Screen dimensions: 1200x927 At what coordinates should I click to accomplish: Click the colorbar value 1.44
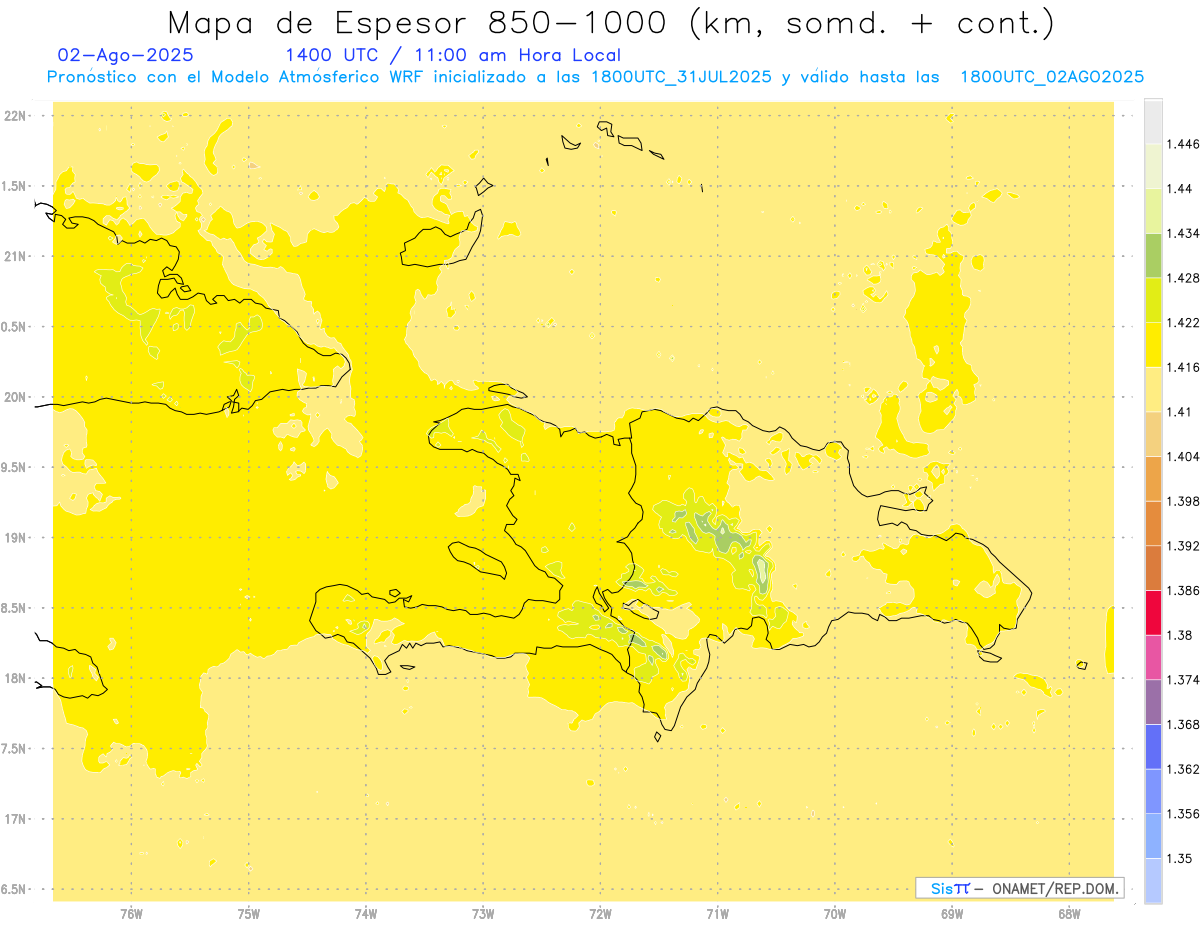pyautogui.click(x=1179, y=189)
